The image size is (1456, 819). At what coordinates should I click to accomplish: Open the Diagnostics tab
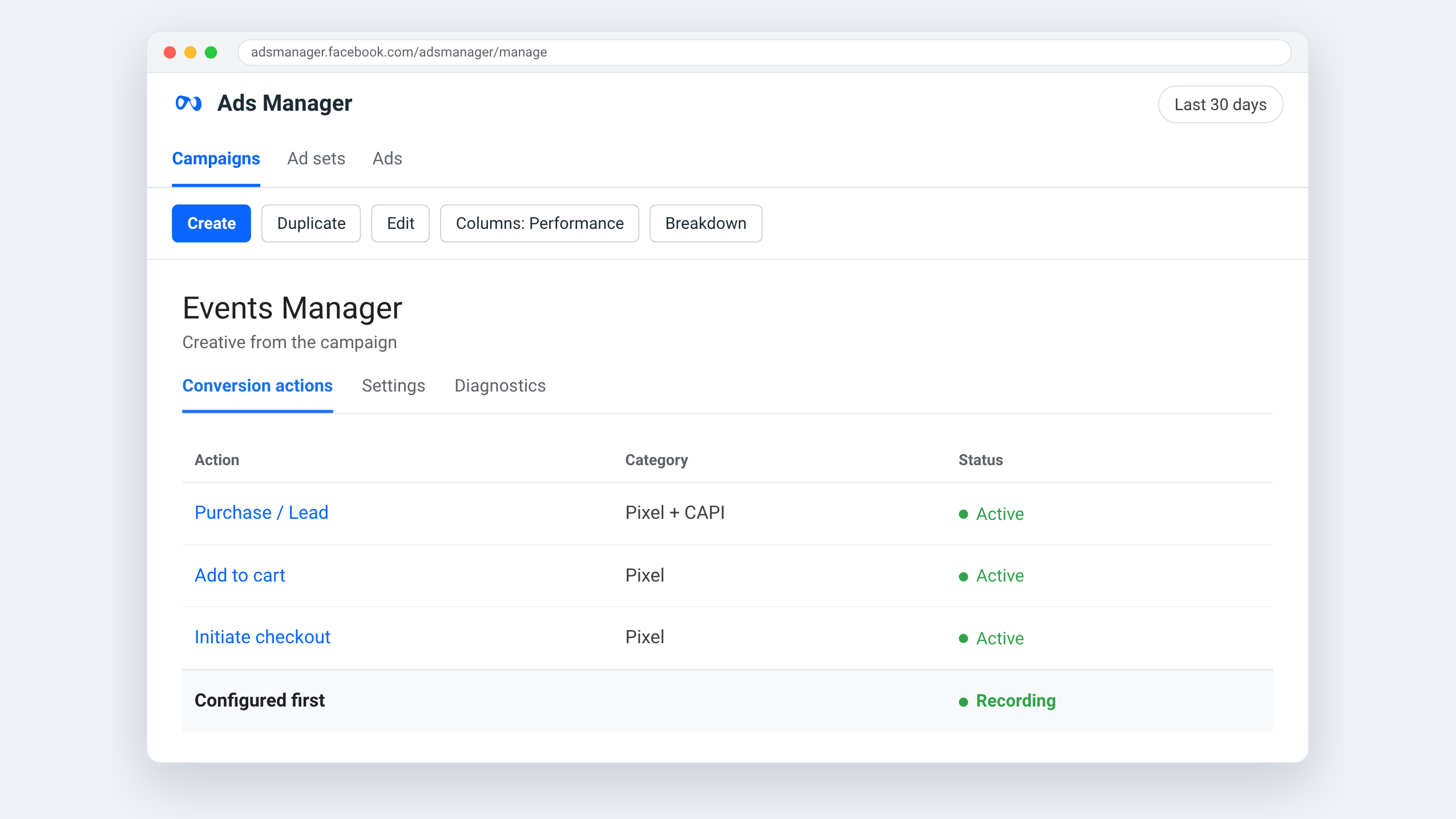tap(500, 386)
